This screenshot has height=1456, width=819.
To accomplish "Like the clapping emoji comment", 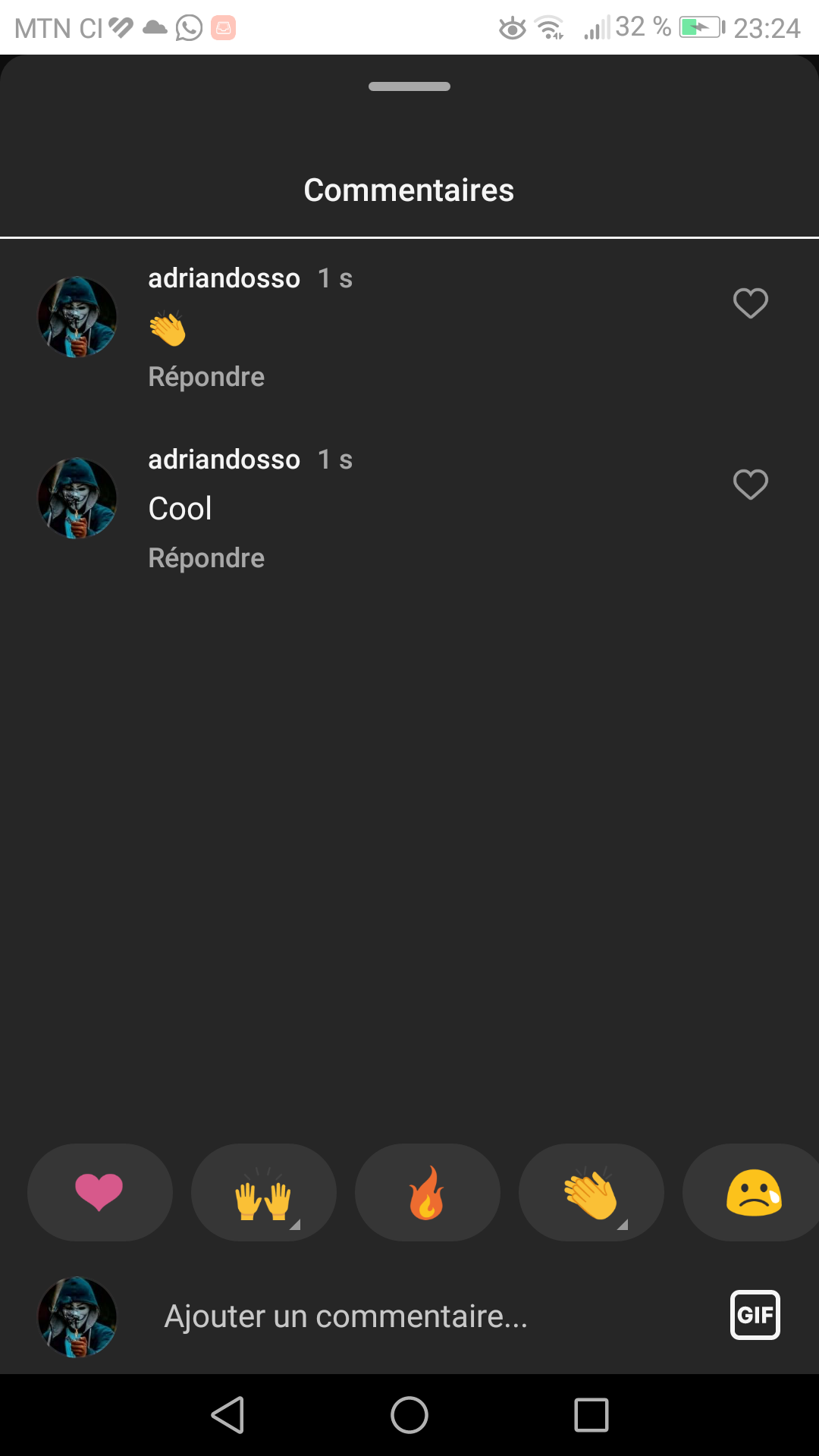I will [750, 303].
